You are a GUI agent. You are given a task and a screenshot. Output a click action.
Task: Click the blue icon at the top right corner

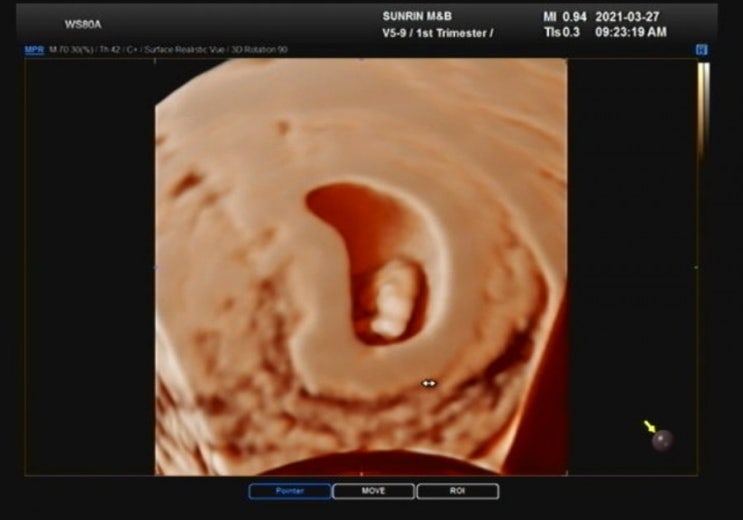[x=701, y=50]
